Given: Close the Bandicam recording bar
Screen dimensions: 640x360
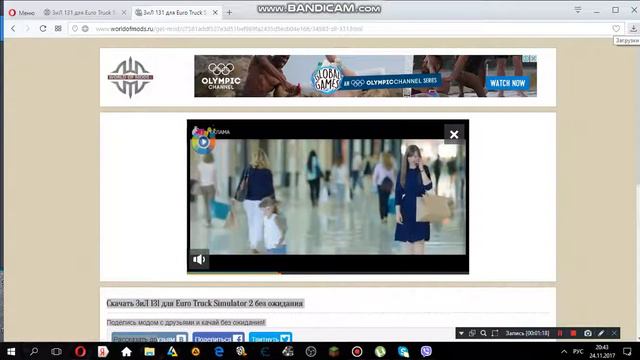Looking at the screenshot, I should (614, 333).
